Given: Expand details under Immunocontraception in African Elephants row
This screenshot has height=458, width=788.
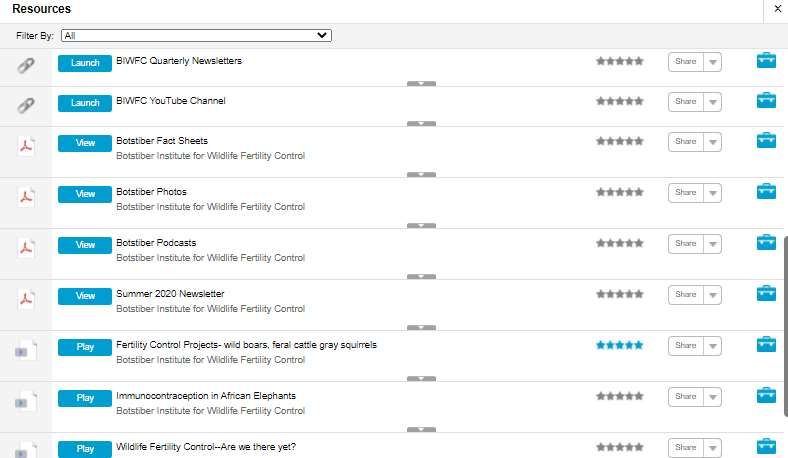Looking at the screenshot, I should (421, 429).
